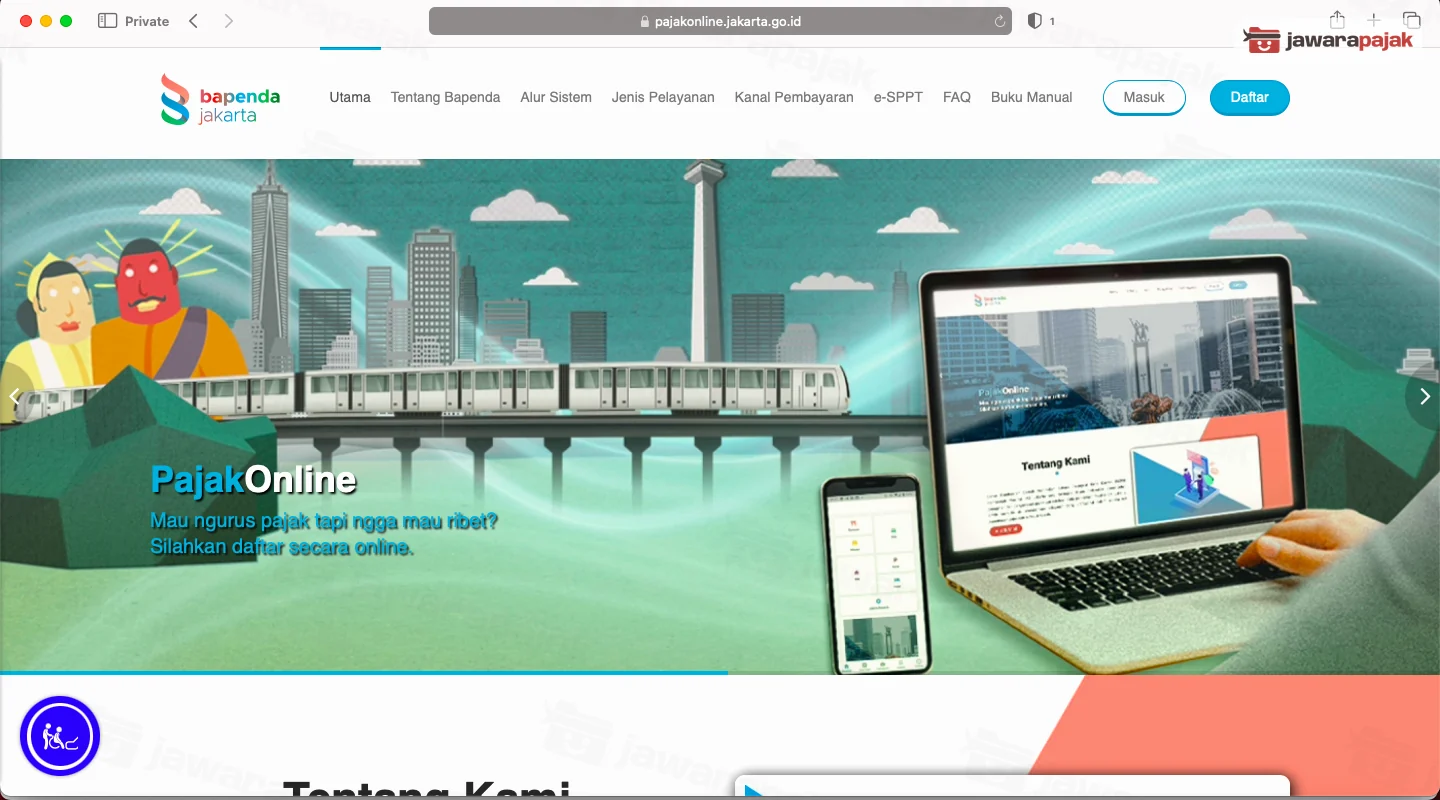Viewport: 1440px width, 800px height.
Task: Open the Tentang Bapenda page
Action: pos(445,97)
